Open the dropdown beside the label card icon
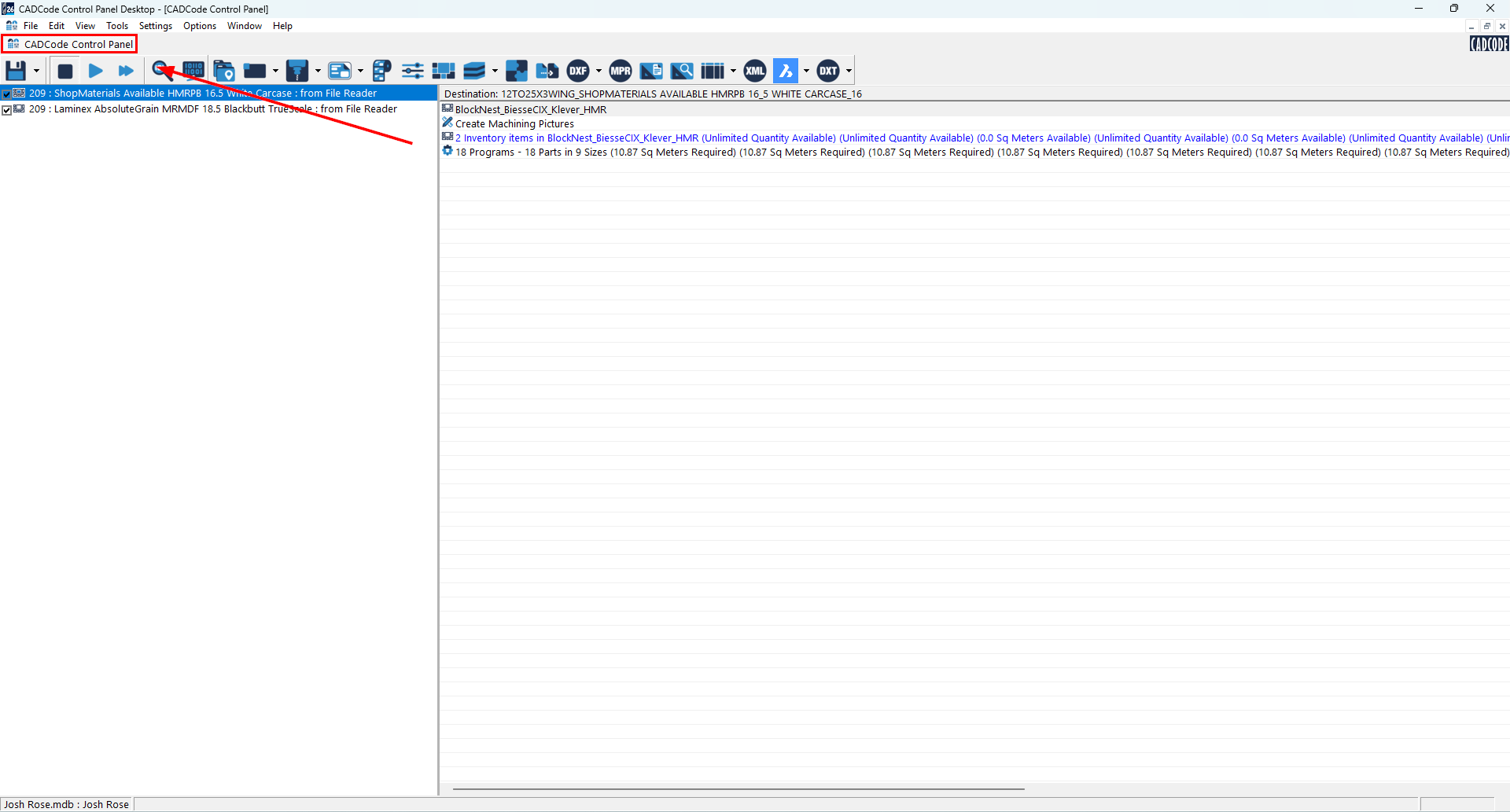 pyautogui.click(x=360, y=71)
